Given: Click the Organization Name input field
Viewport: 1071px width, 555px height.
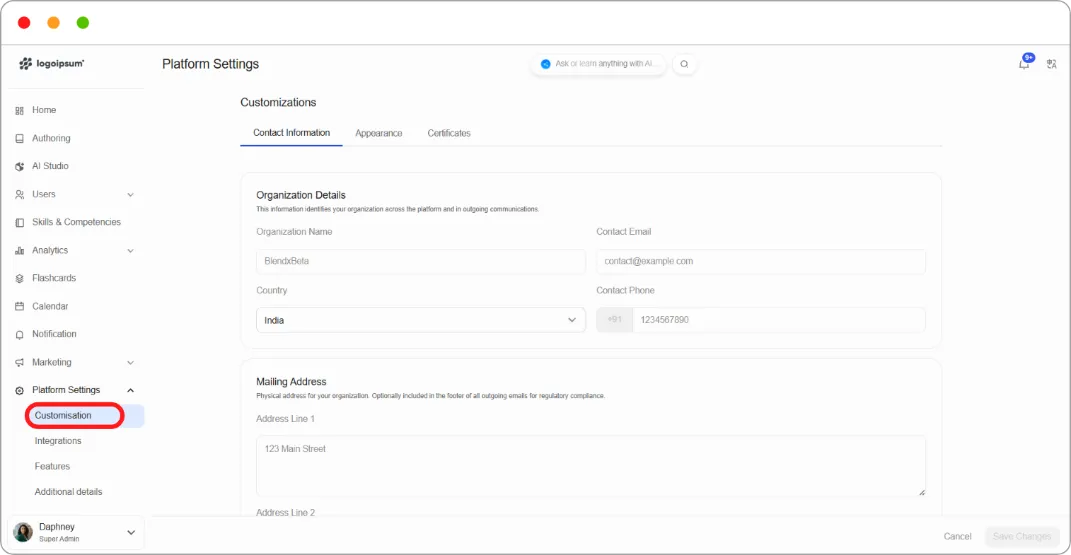Looking at the screenshot, I should click(421, 261).
